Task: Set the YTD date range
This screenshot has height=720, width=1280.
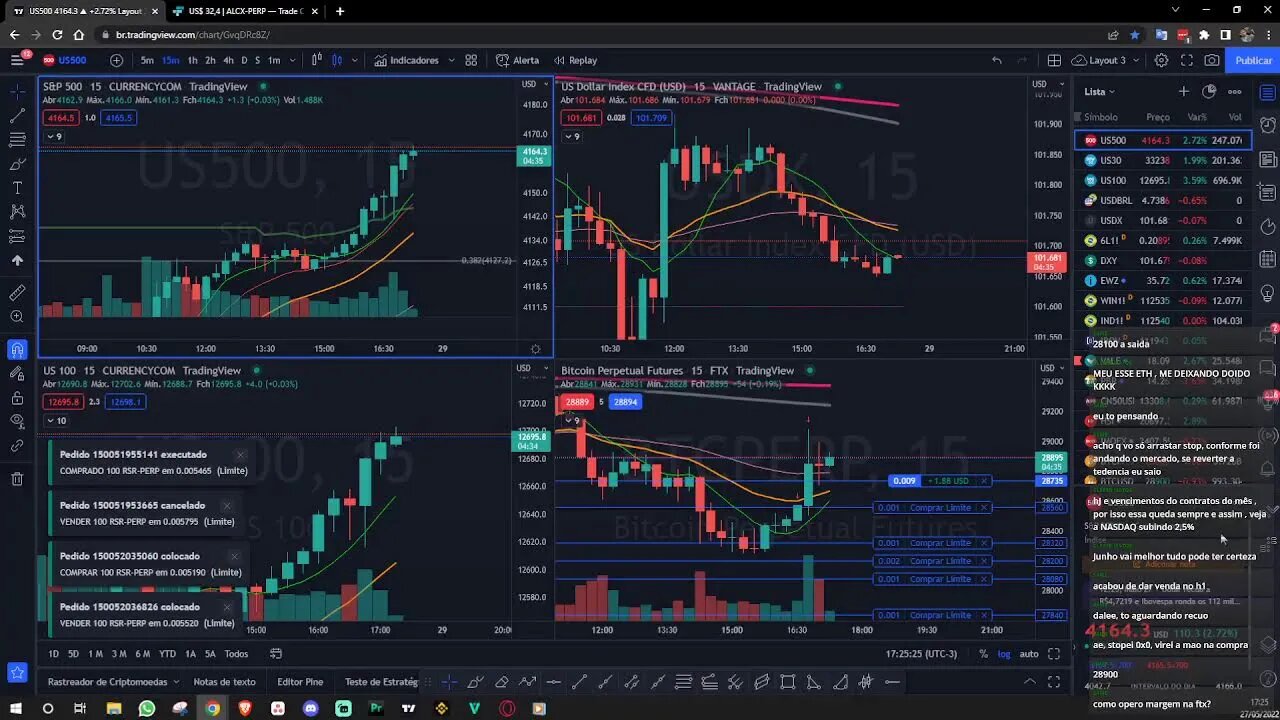Action: (x=167, y=654)
